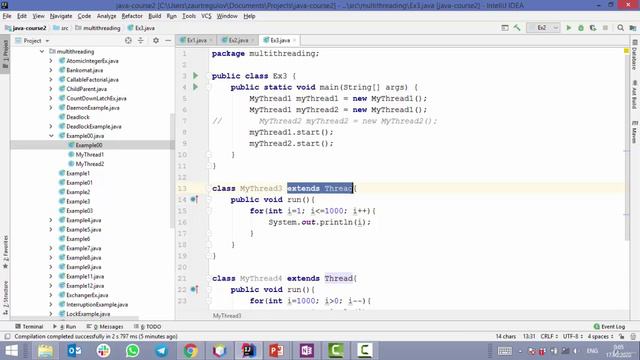Open Chrome from the taskbar

pyautogui.click(x=190, y=351)
